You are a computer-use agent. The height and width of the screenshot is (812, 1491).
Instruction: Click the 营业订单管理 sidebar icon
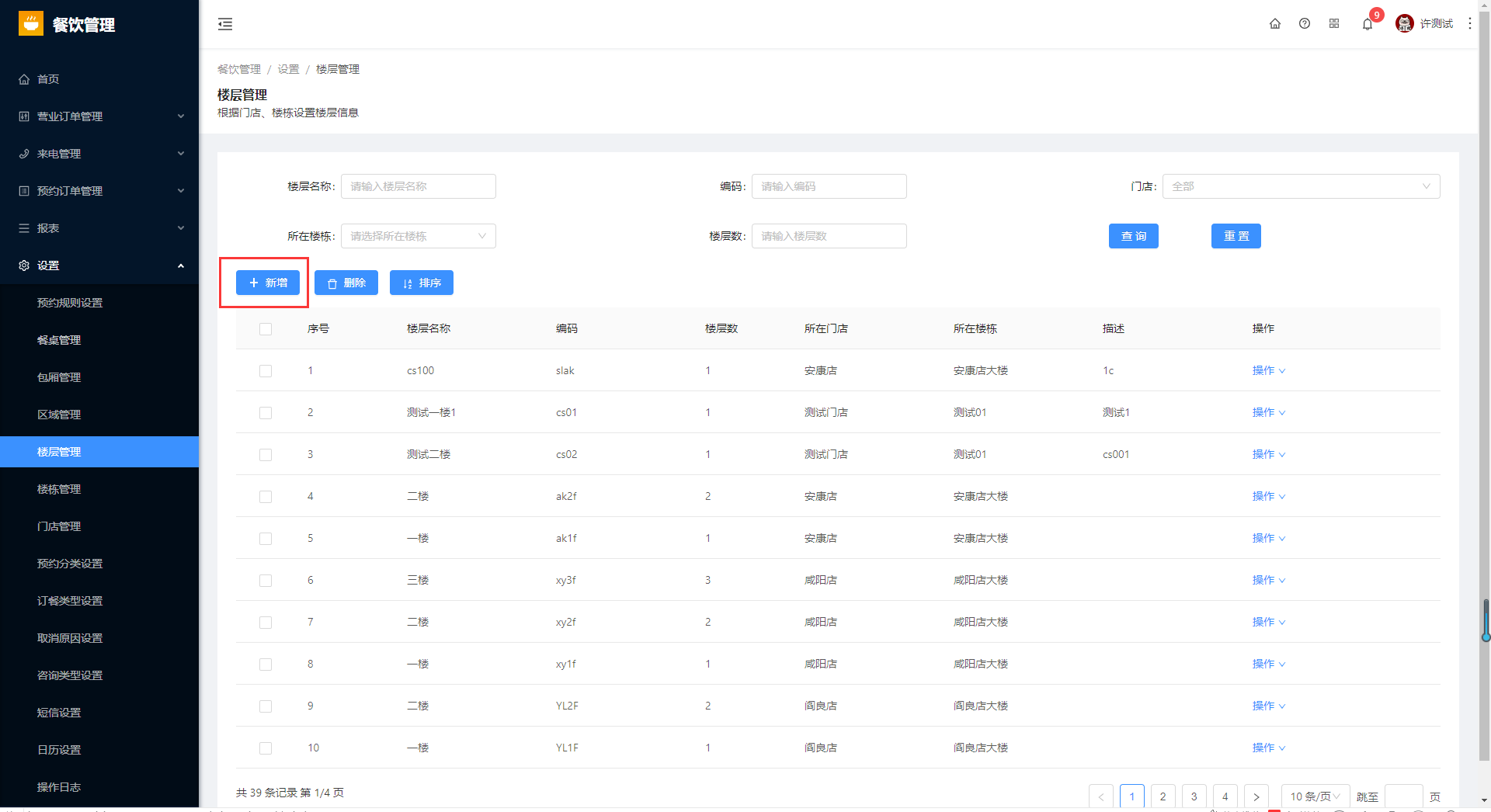tap(24, 116)
